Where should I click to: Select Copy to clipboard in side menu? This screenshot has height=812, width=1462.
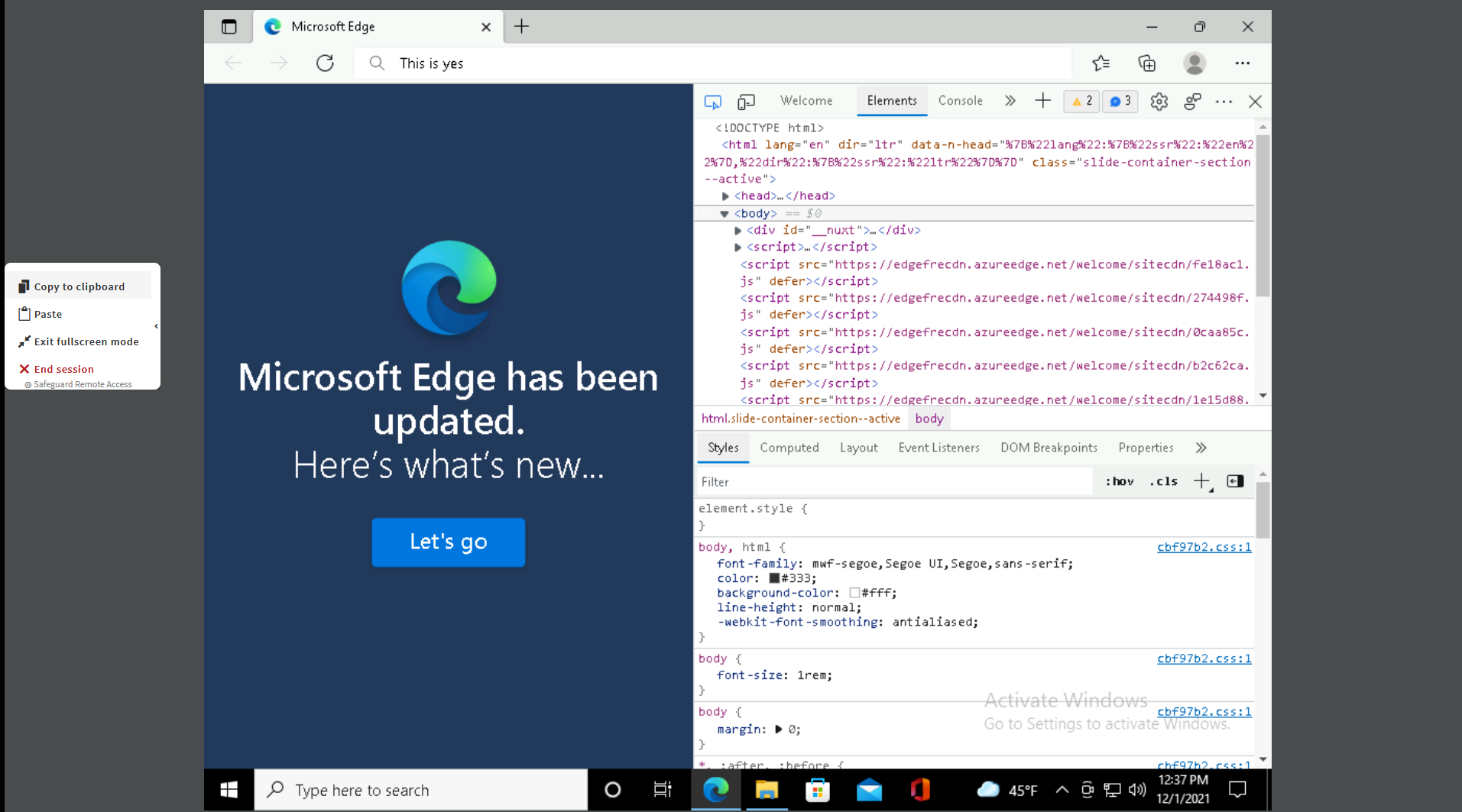point(79,286)
